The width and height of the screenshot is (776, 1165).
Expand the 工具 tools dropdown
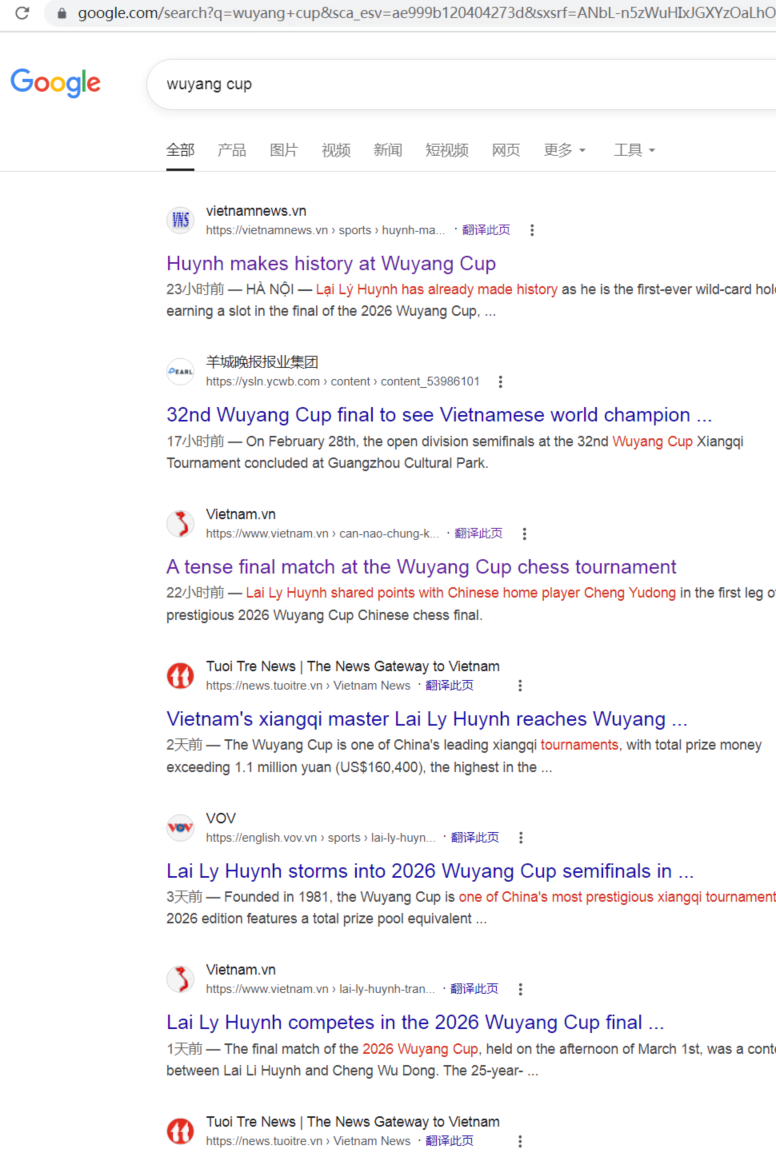click(634, 150)
